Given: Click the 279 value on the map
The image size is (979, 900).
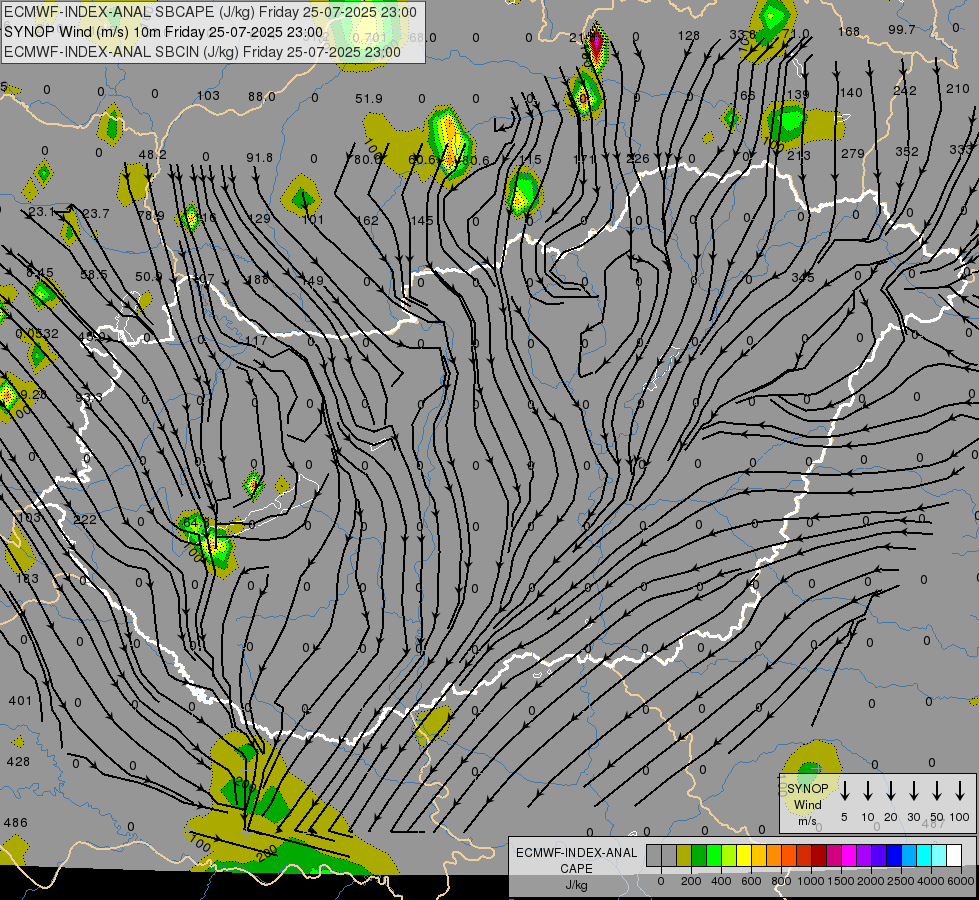Looking at the screenshot, I should point(853,153).
